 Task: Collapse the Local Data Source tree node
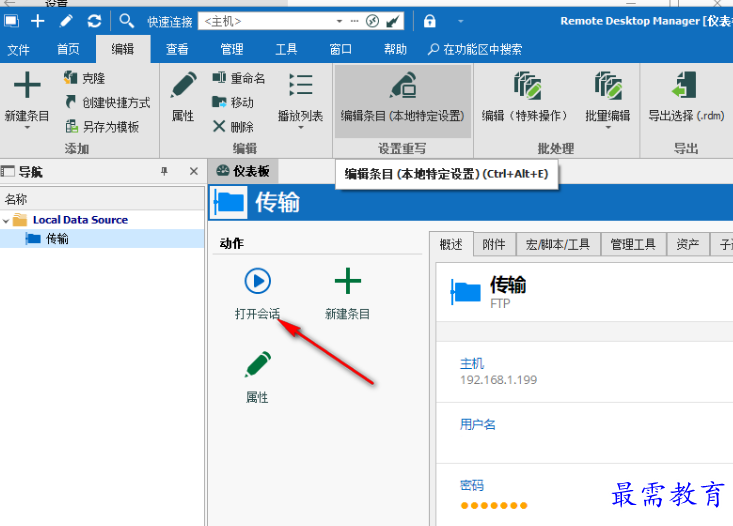(x=6, y=221)
